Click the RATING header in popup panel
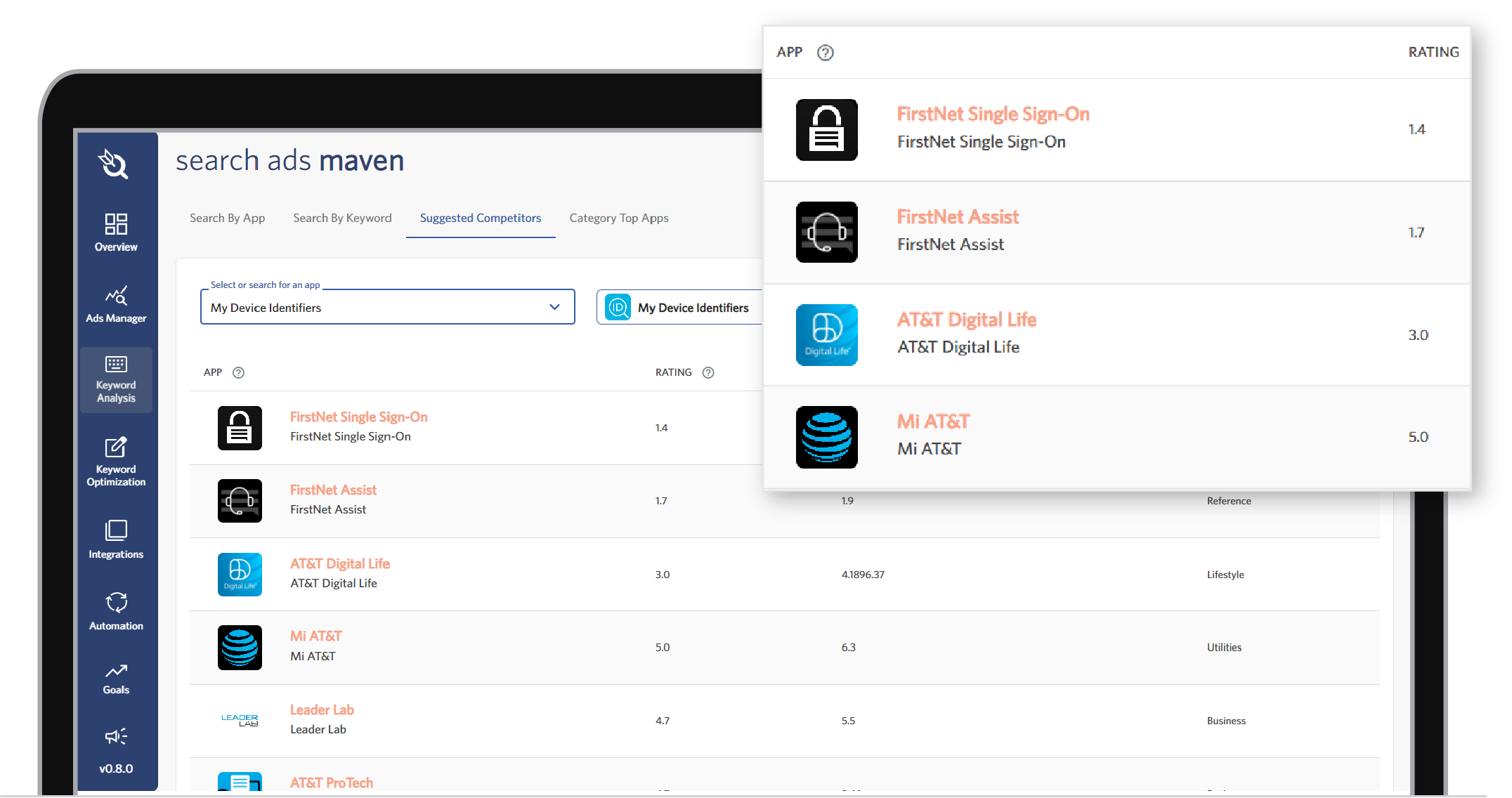 pos(1433,53)
